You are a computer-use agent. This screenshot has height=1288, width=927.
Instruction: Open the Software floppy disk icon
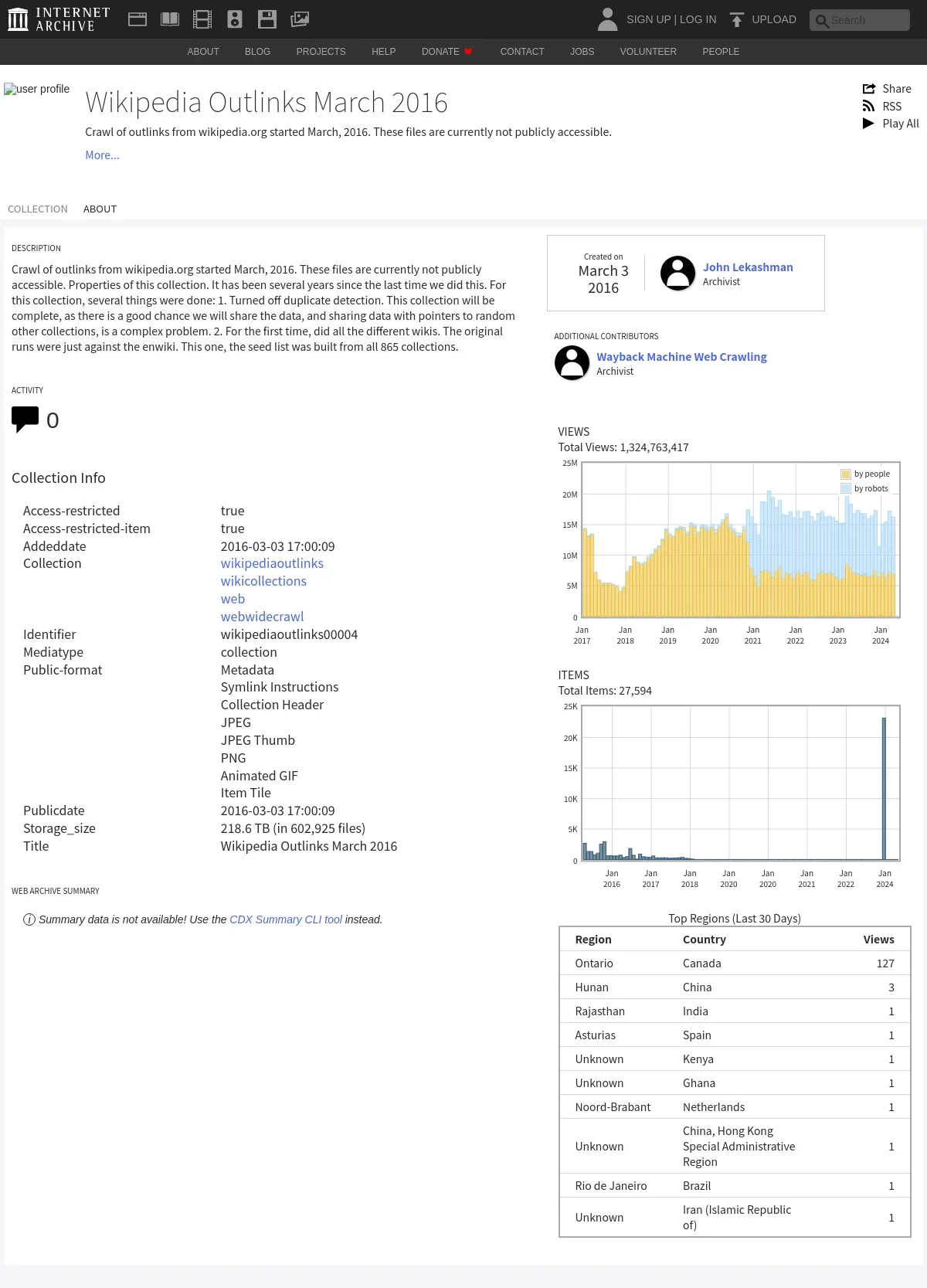coord(267,19)
